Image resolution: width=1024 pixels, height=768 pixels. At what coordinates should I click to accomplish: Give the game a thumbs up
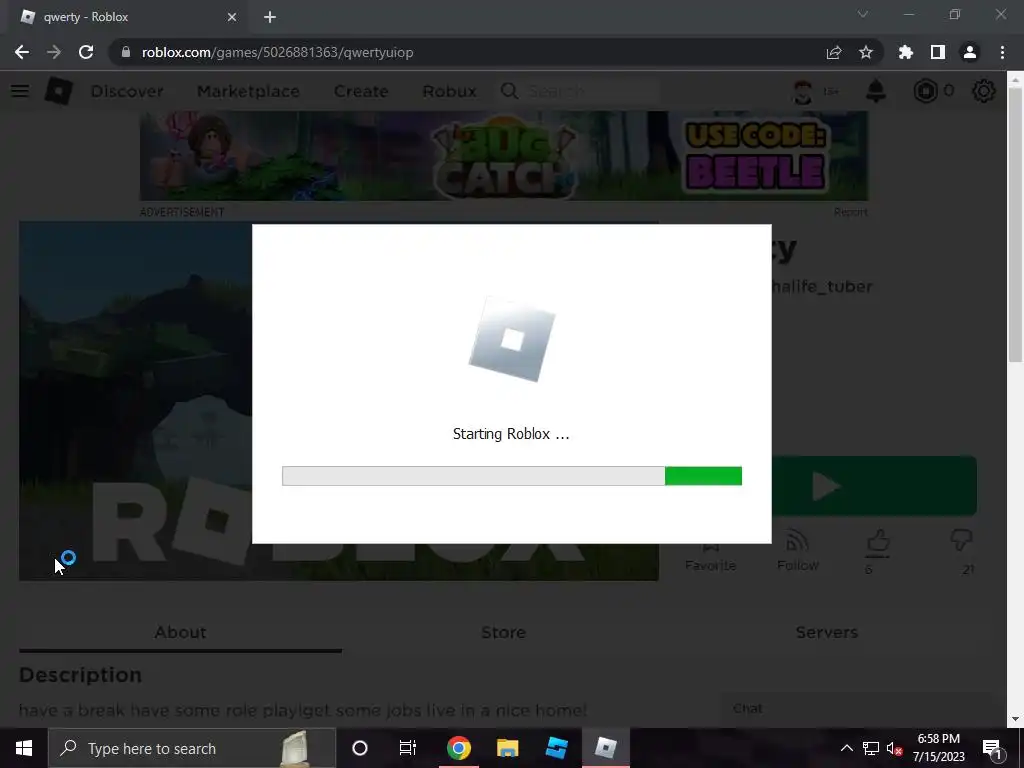pyautogui.click(x=878, y=543)
